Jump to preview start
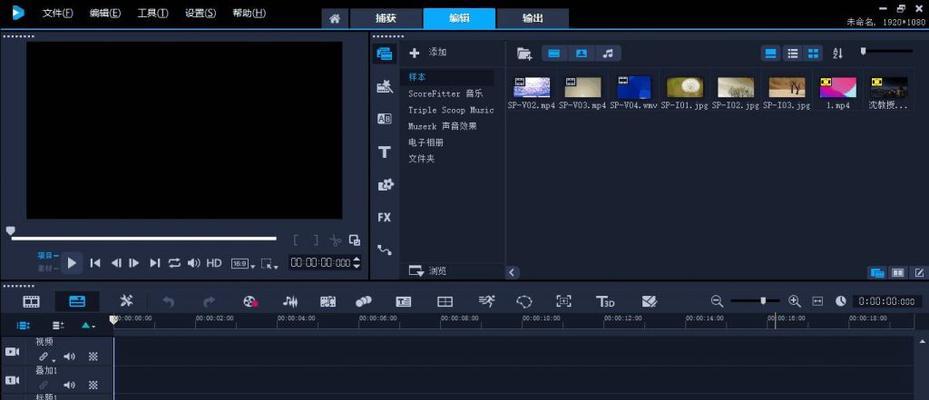 tap(95, 263)
